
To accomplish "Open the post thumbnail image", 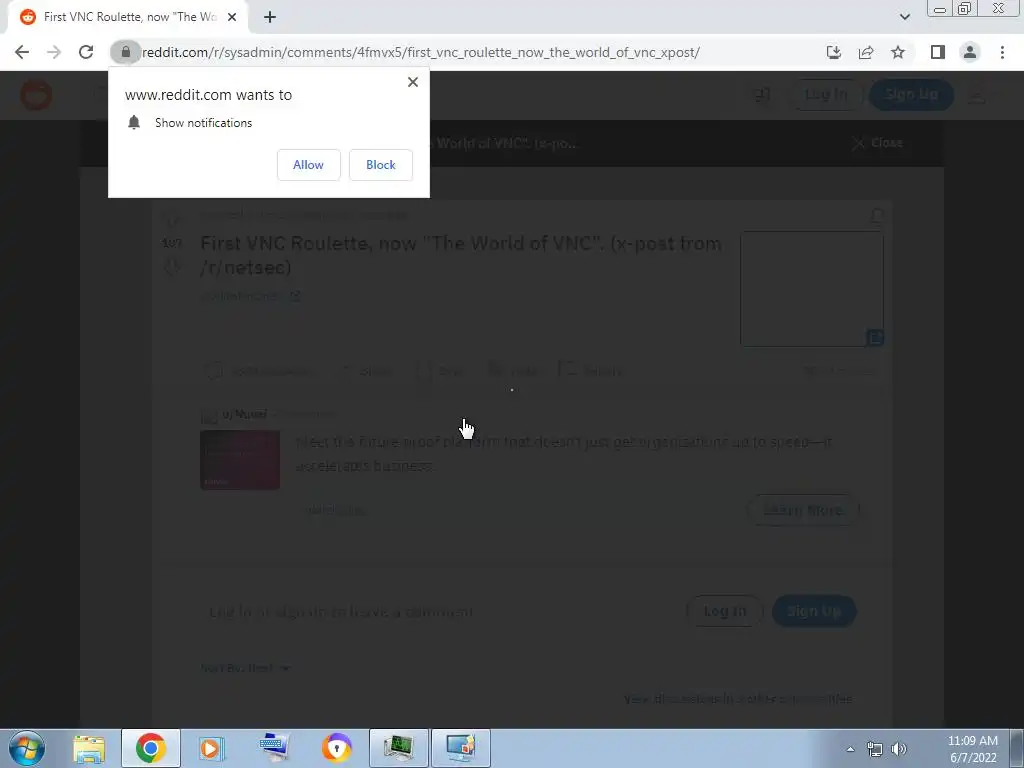I will (812, 289).
